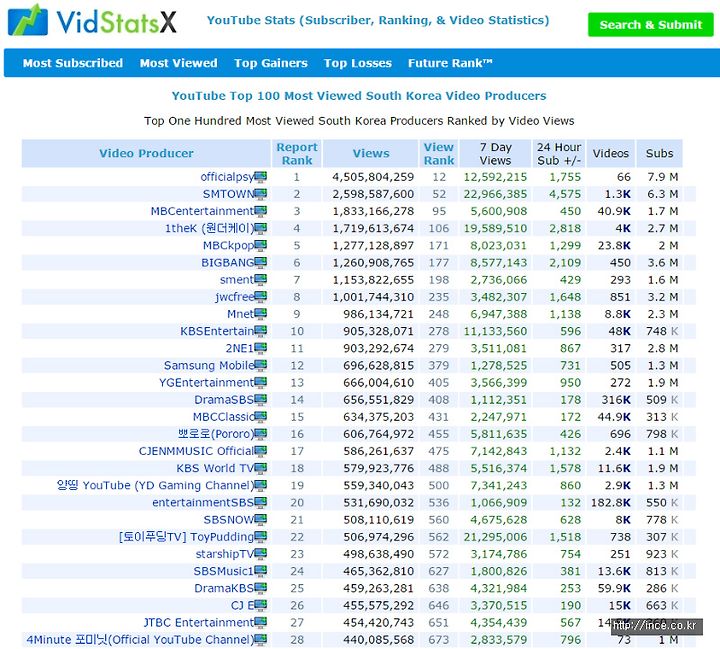The width and height of the screenshot is (720, 649).
Task: Click the videos count 182.8K
Action: coord(611,503)
